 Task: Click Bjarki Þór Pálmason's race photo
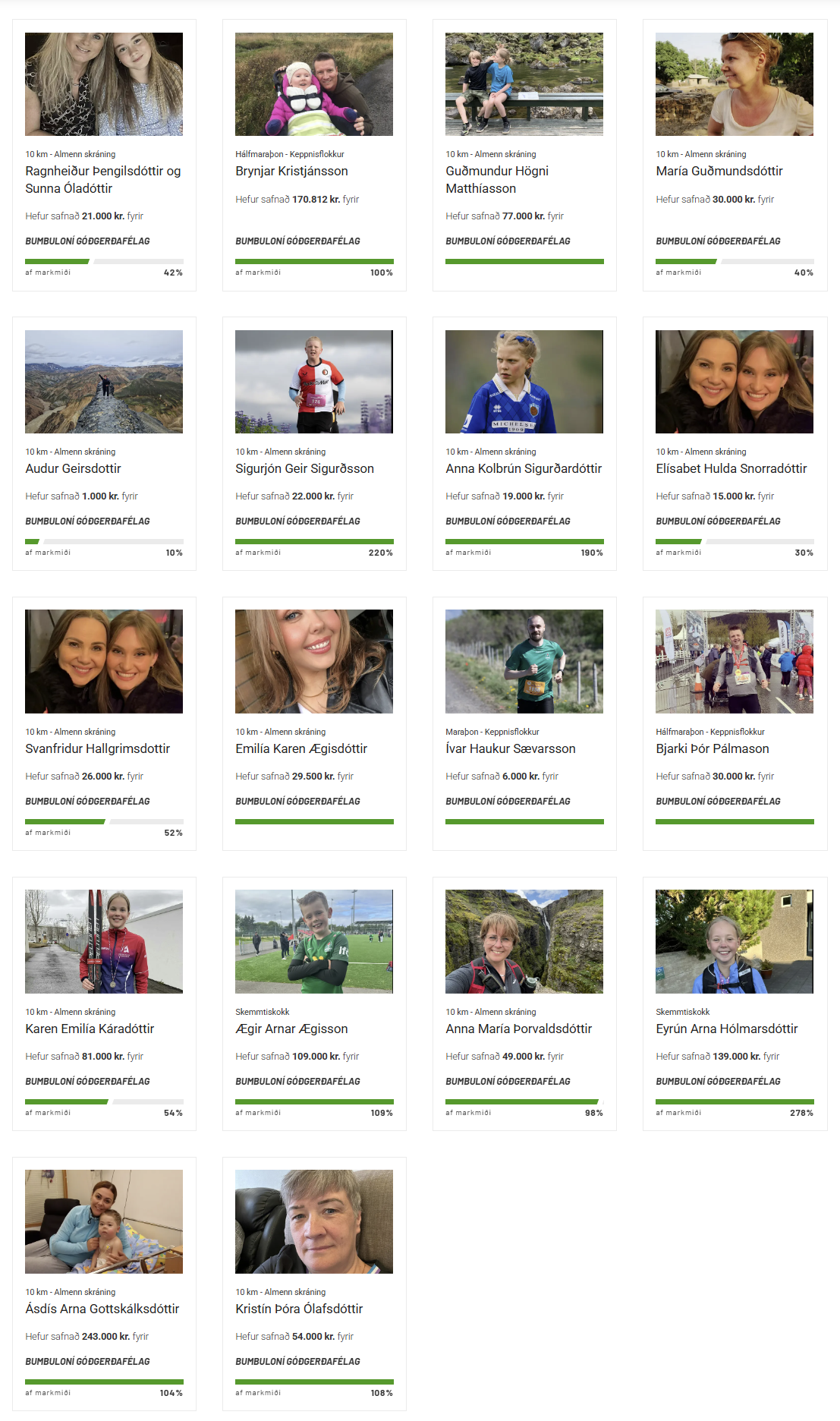pyautogui.click(x=735, y=661)
